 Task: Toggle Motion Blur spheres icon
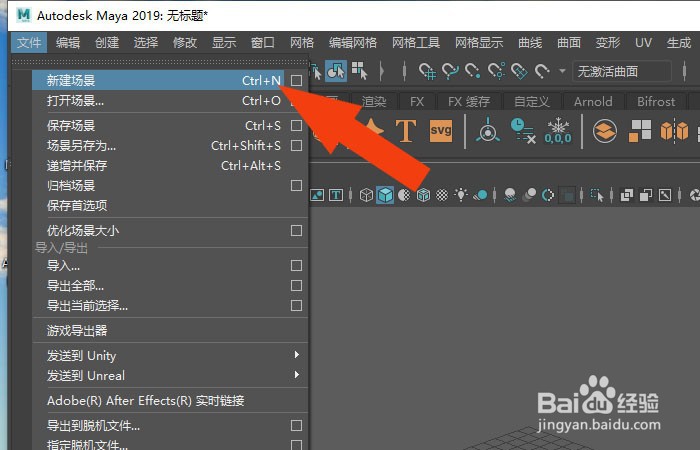(529, 195)
